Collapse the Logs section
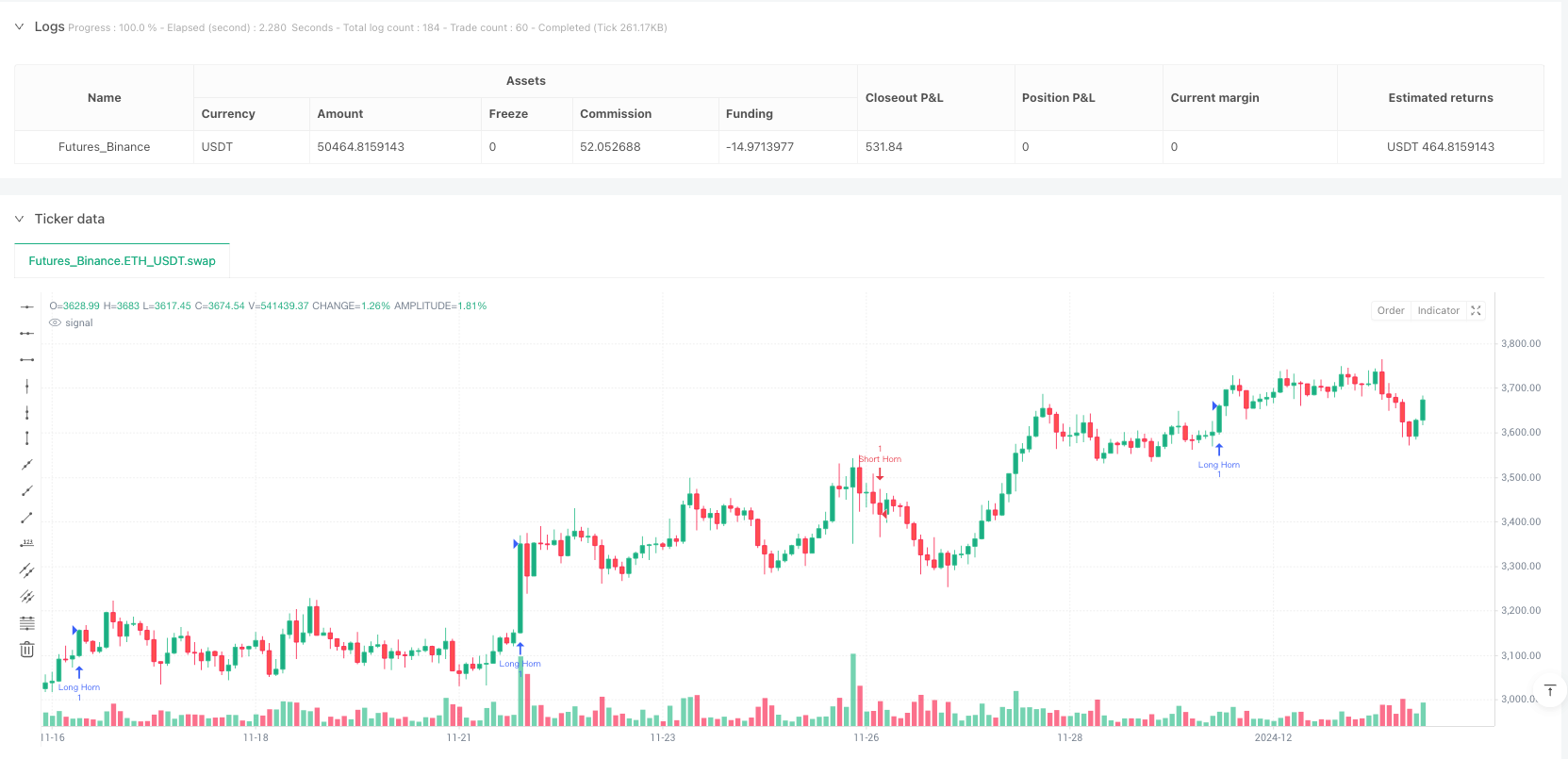The height and width of the screenshot is (759, 1568). click(x=19, y=26)
